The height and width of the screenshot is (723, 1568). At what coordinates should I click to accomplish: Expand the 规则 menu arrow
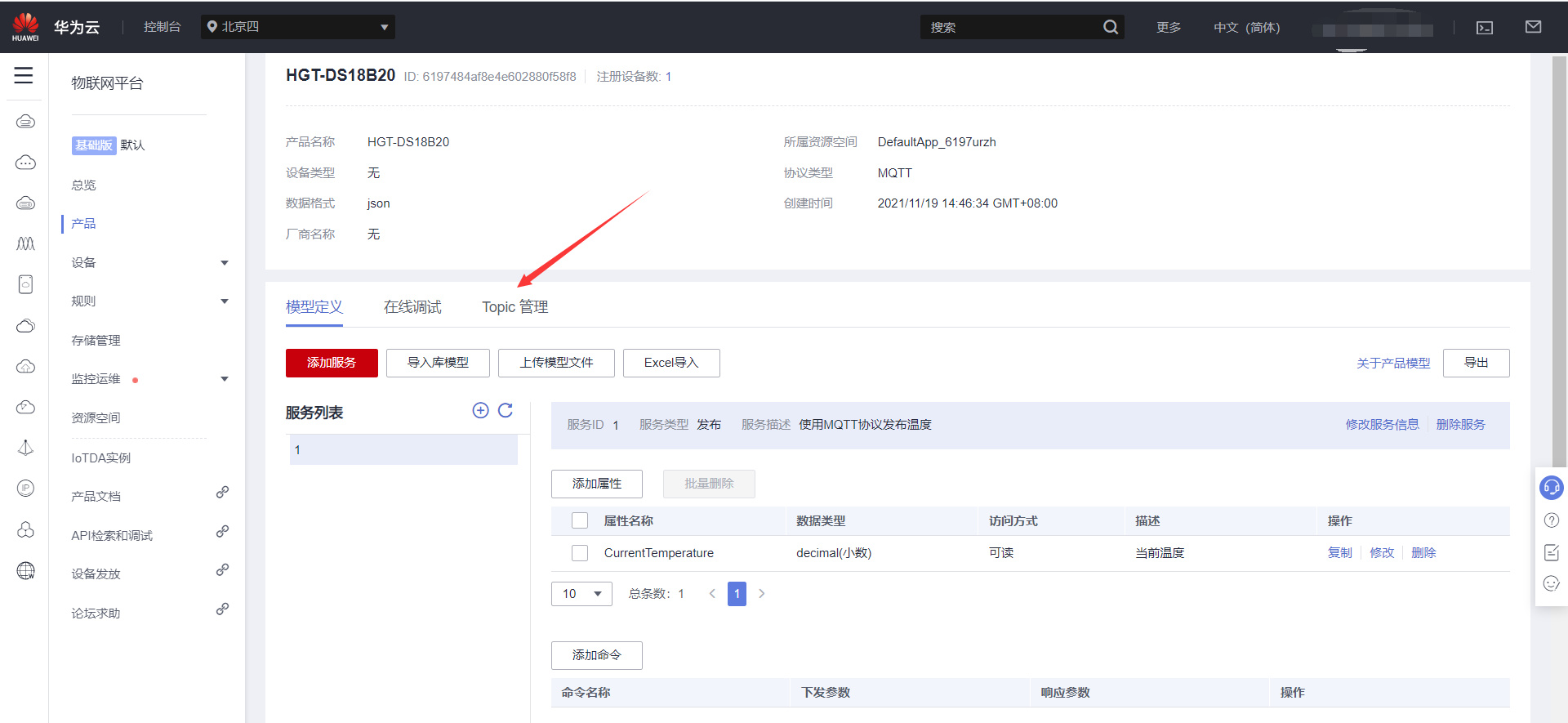225,301
